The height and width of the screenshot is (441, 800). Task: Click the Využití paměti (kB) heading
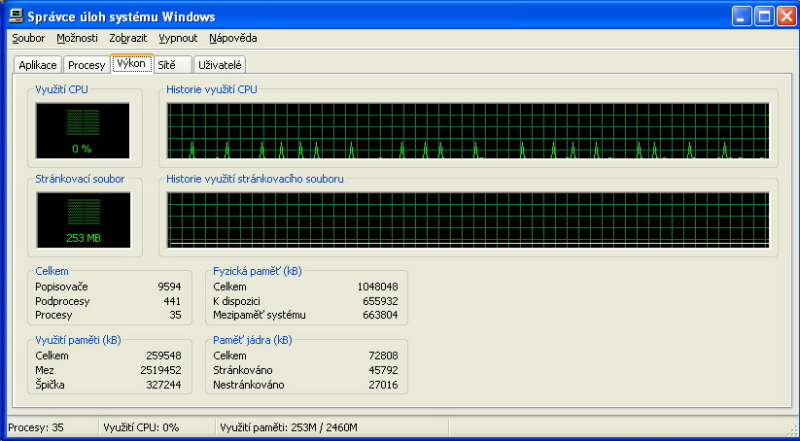(78, 340)
